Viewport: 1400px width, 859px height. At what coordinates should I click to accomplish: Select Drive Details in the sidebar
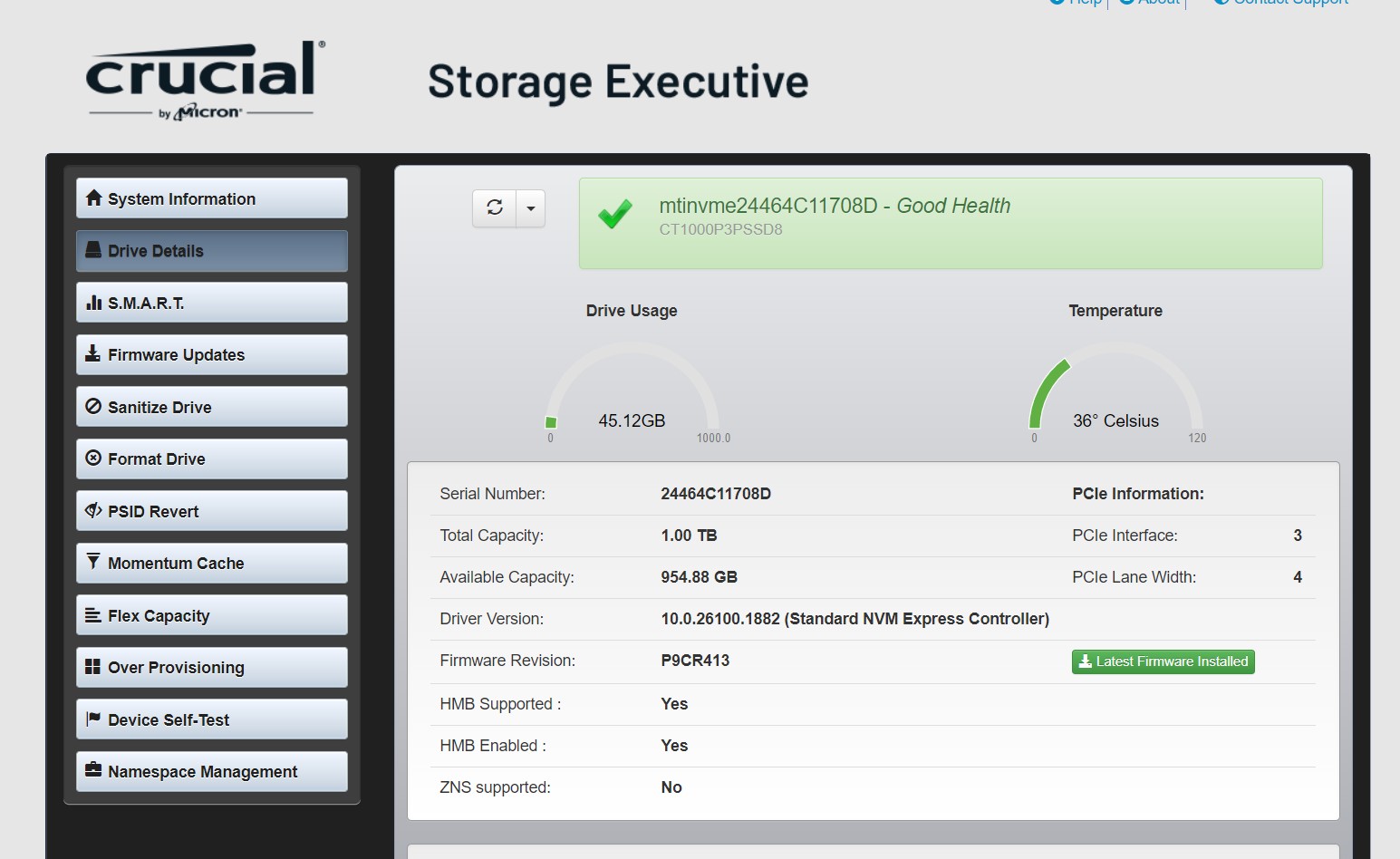click(x=211, y=251)
